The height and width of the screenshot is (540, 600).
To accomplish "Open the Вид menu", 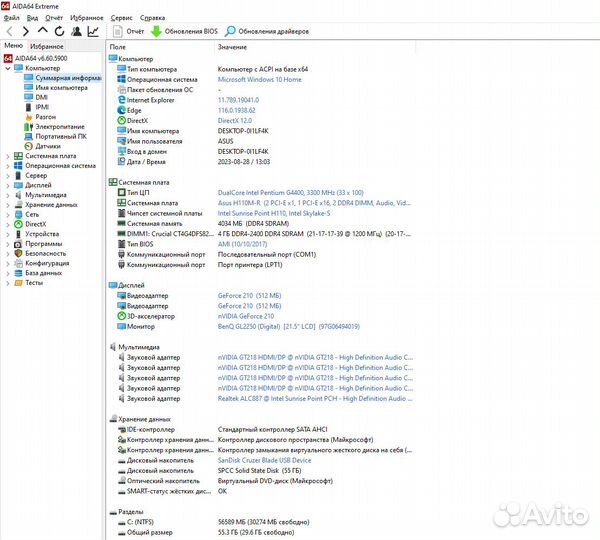I will coord(32,18).
